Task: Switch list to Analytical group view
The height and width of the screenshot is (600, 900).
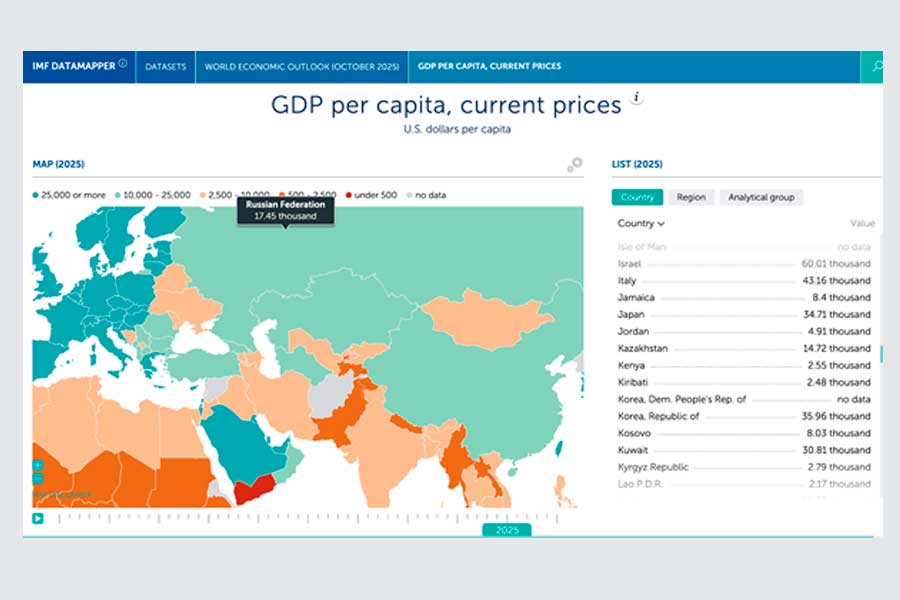Action: pyautogui.click(x=761, y=197)
